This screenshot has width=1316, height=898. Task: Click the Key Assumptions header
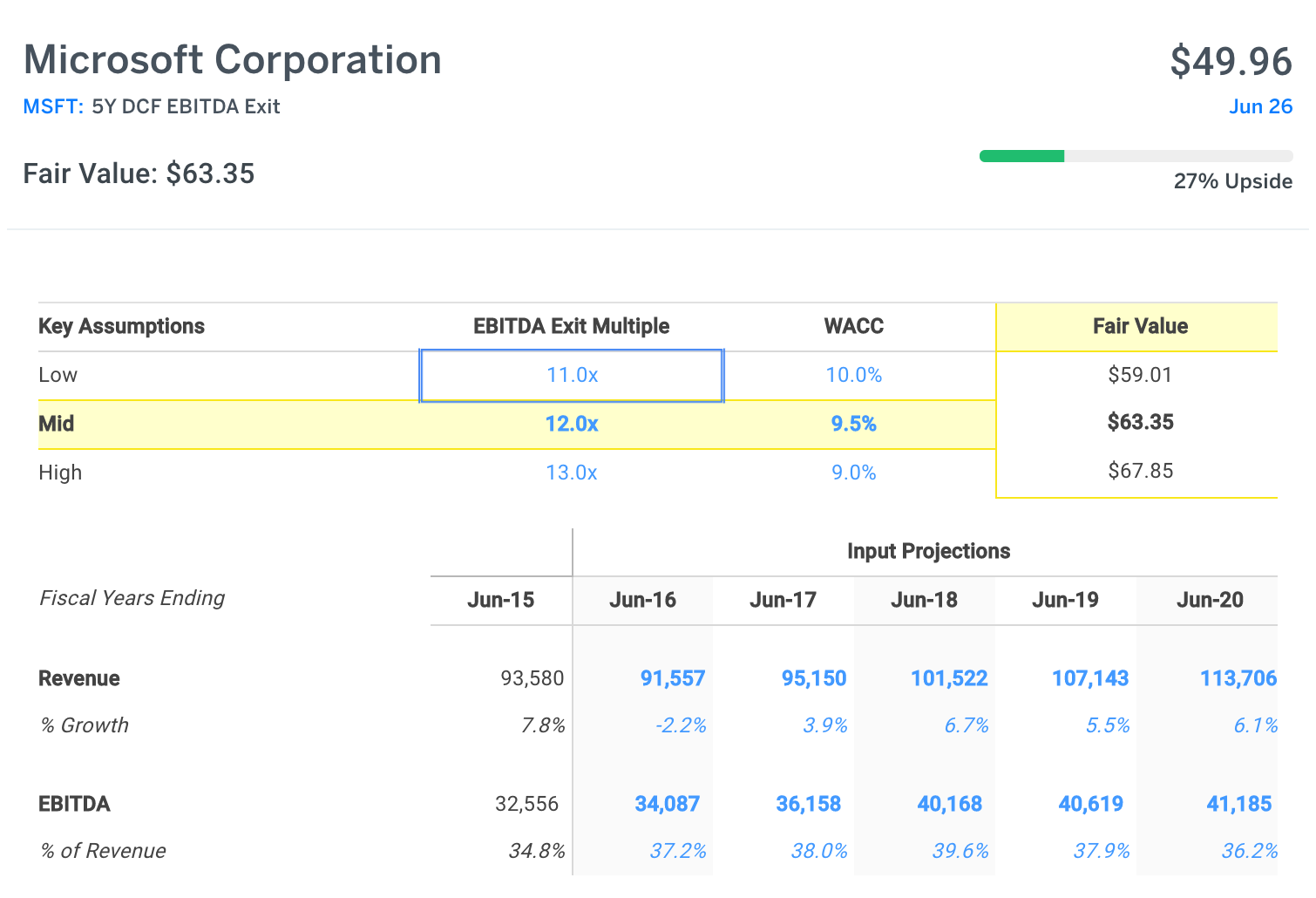(121, 327)
